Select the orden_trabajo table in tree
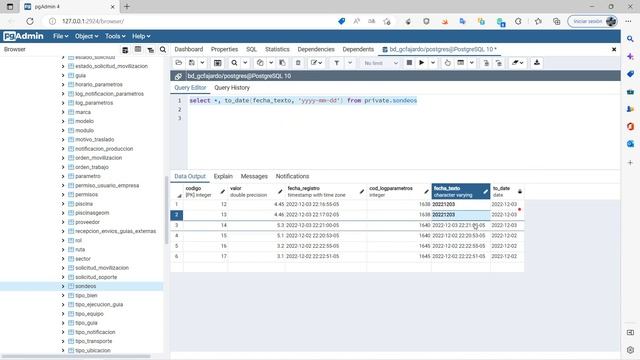The width and height of the screenshot is (640, 360). [92, 167]
